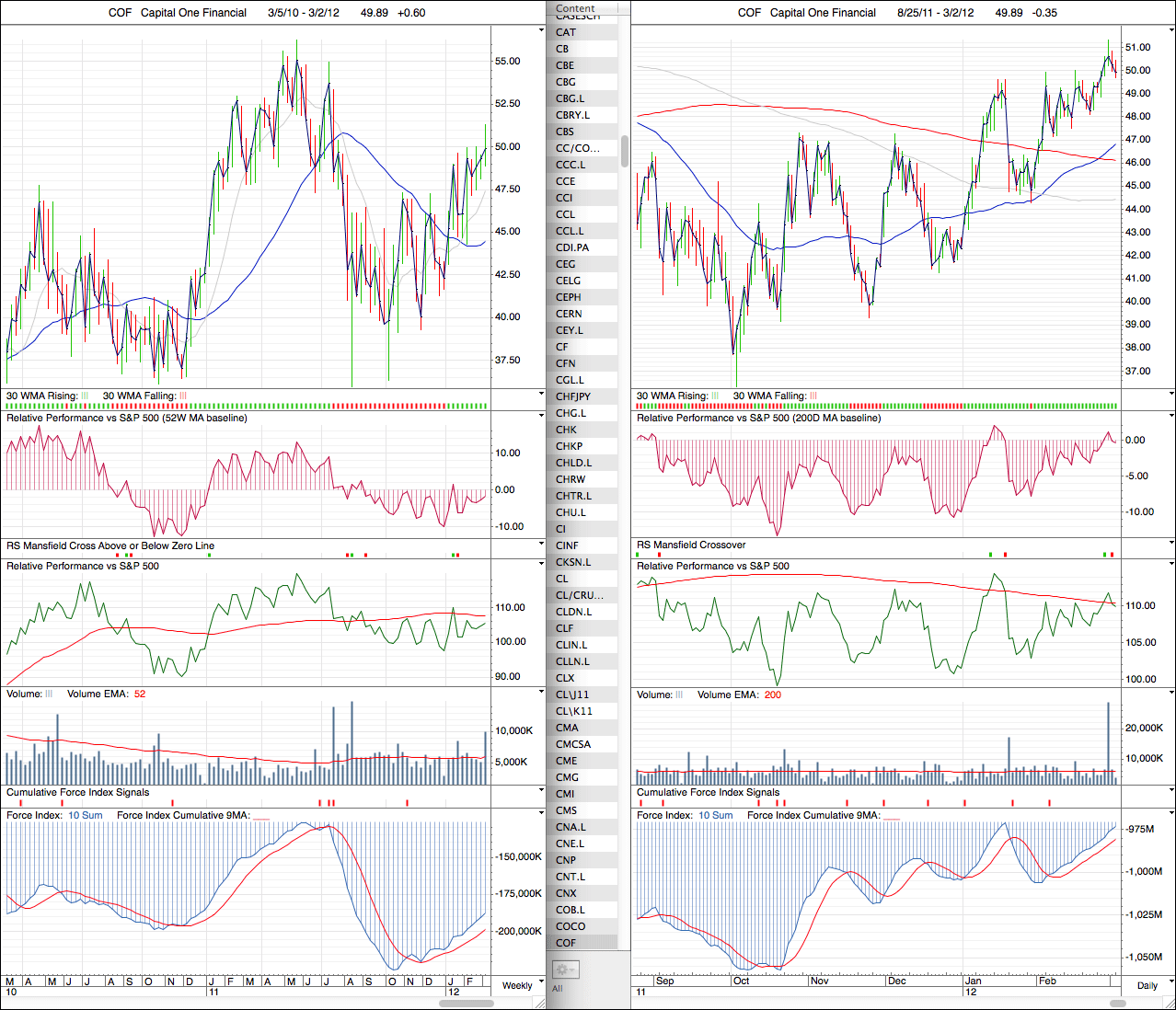The image size is (1176, 1010).
Task: Click the 30 WMA Falling legend marker, daily
Action: coord(813,396)
